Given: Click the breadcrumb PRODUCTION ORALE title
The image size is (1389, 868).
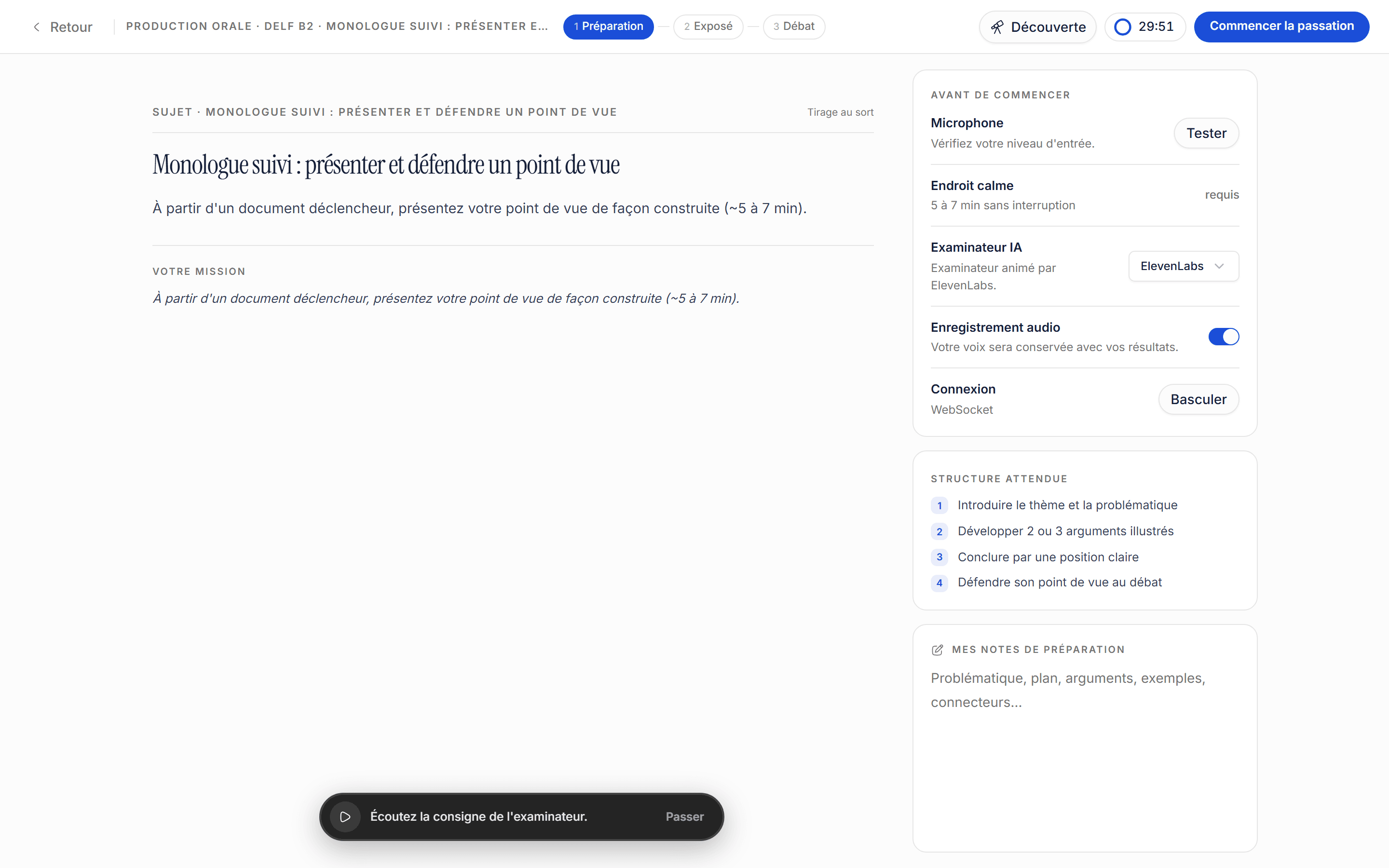Looking at the screenshot, I should [x=337, y=27].
